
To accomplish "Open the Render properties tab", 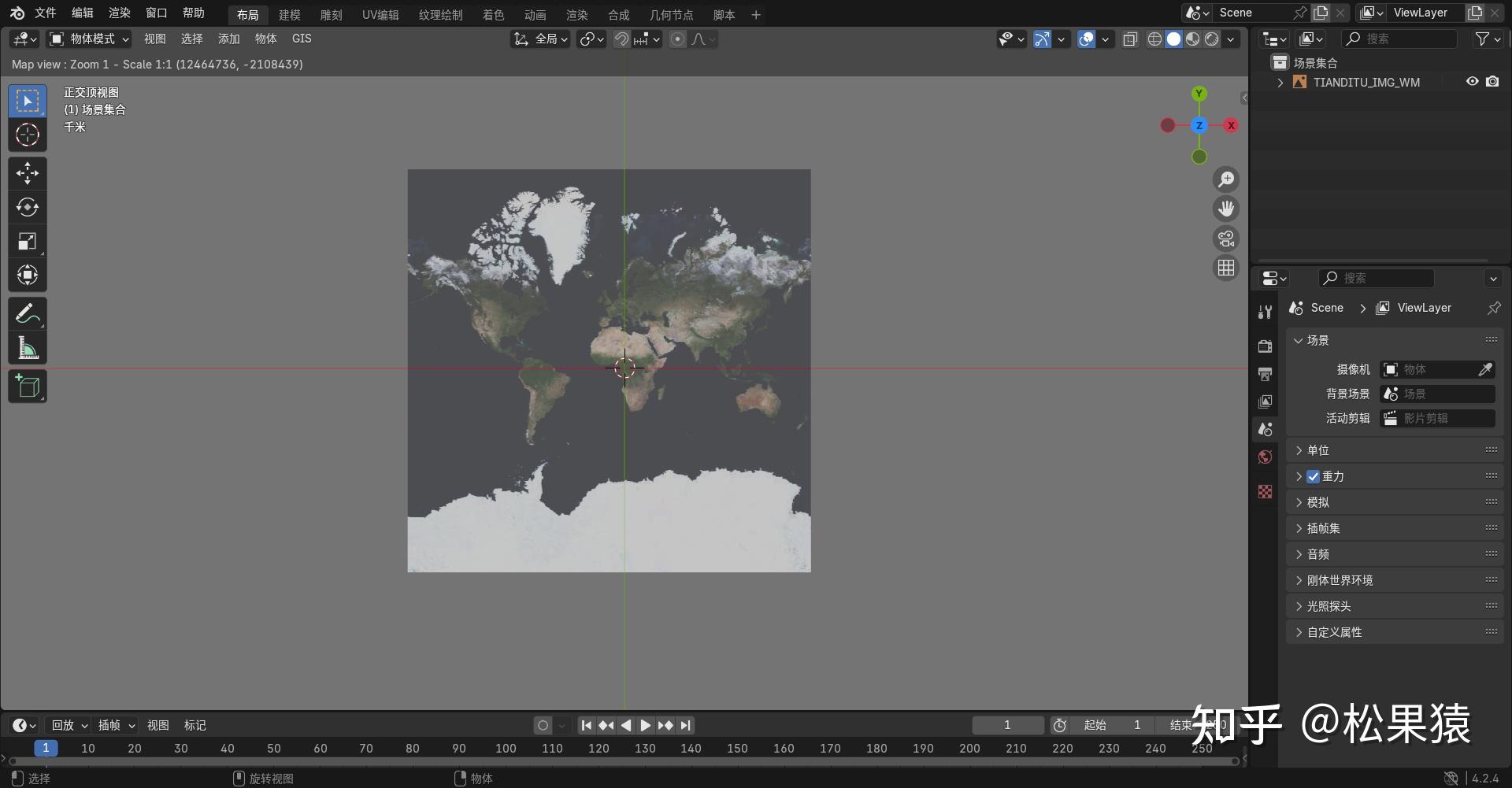I will pos(1266,345).
